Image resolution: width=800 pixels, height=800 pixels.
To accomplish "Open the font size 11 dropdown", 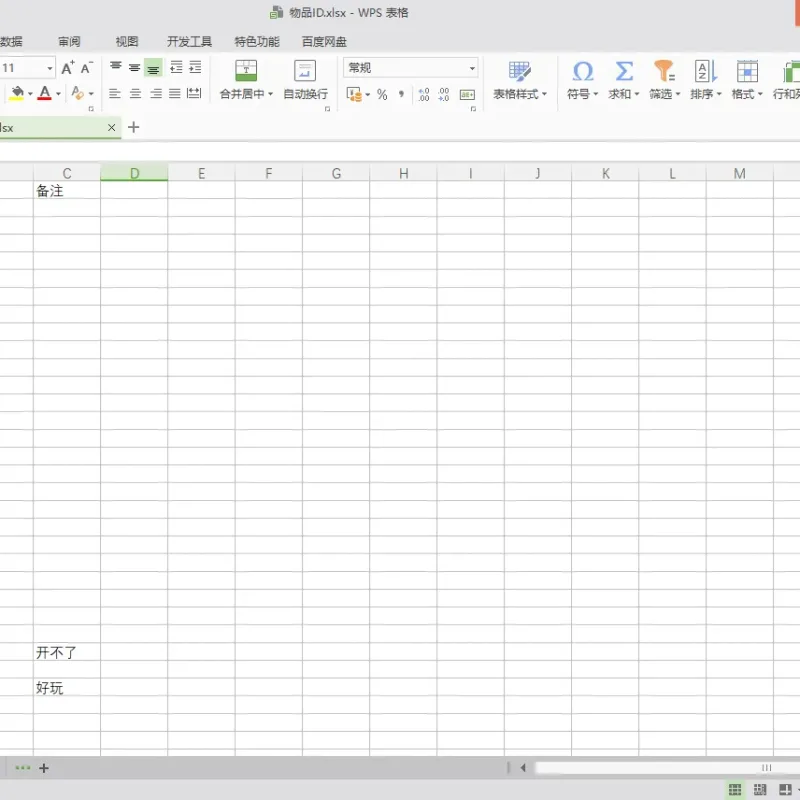I will click(50, 68).
